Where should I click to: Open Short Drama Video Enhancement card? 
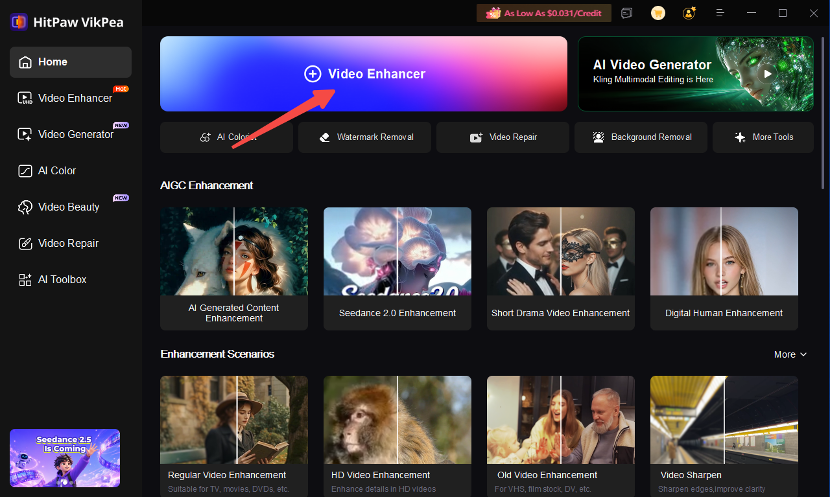point(561,268)
